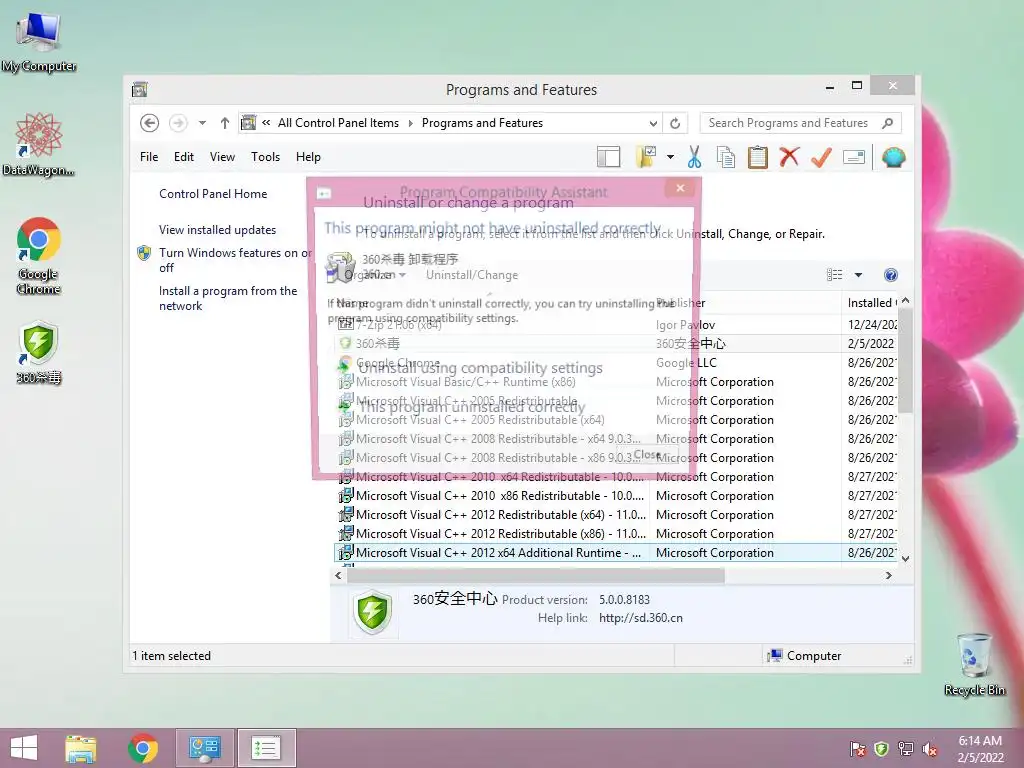Click the Cut scissors icon
The height and width of the screenshot is (768, 1024).
(x=694, y=157)
